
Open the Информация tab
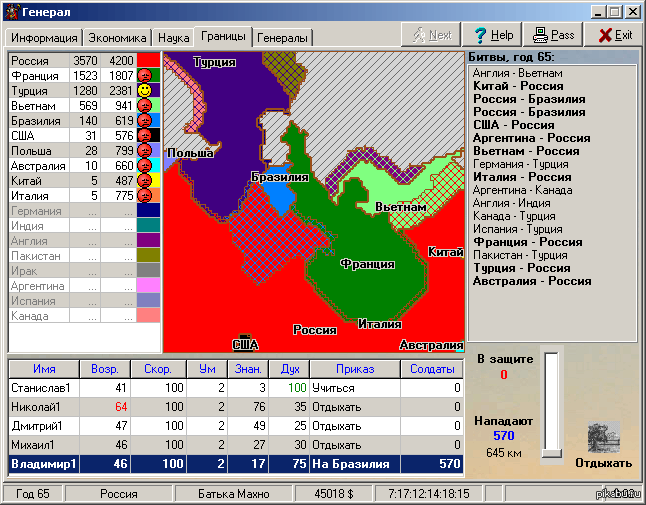[x=43, y=38]
